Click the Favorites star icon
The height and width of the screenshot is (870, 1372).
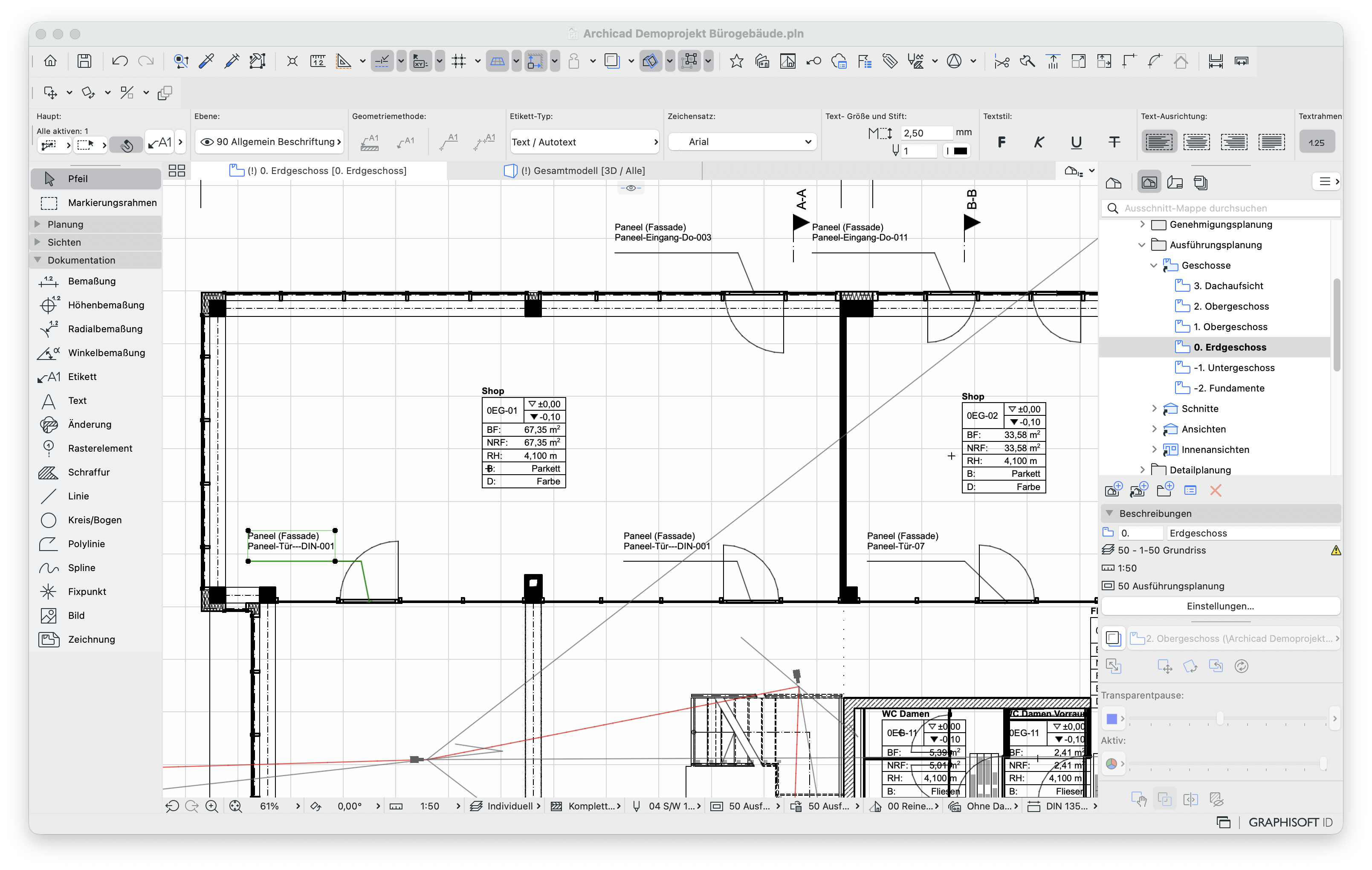pos(737,61)
